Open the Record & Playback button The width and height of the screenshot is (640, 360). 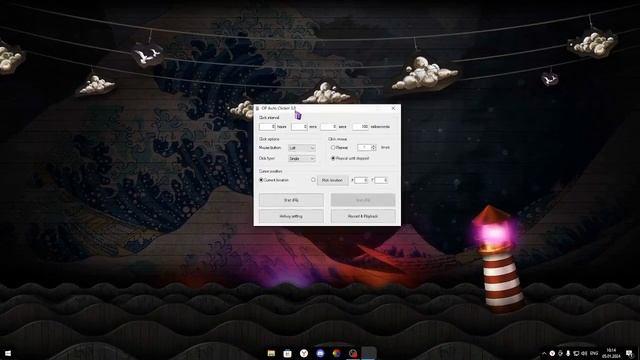tap(363, 216)
